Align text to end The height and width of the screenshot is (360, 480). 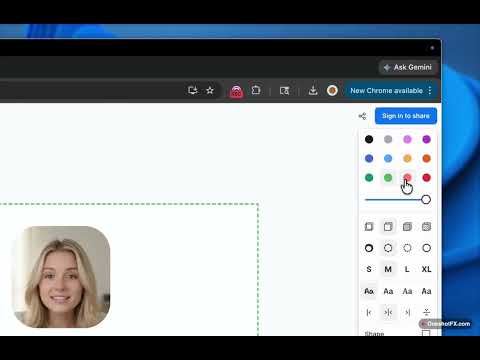407,312
